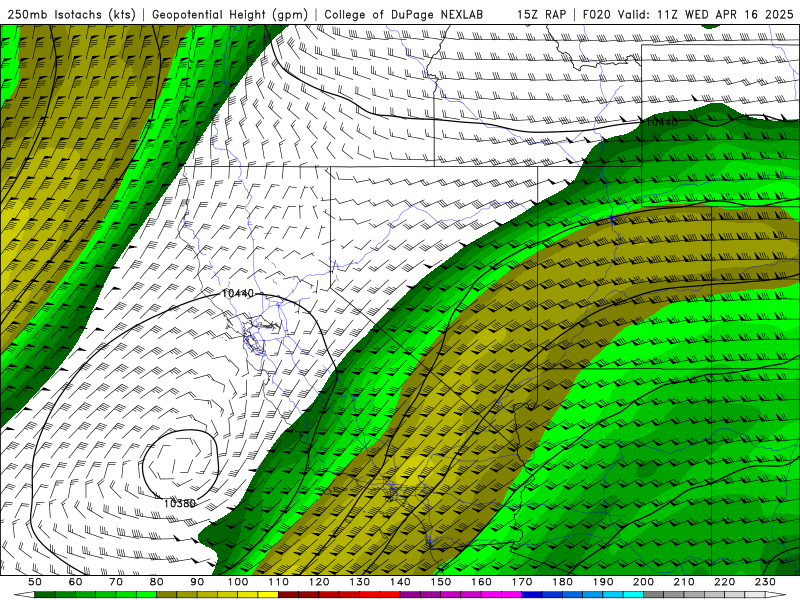
Task: Click the 90 value on the color scale
Action: [x=197, y=582]
